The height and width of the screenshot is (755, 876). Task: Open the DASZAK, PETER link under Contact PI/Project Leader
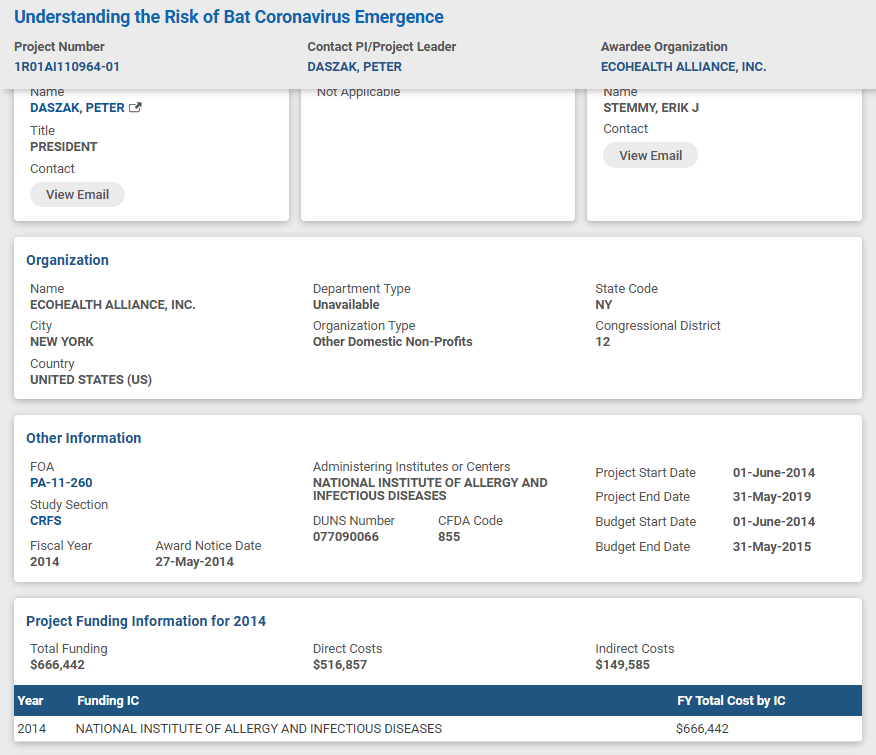354,67
